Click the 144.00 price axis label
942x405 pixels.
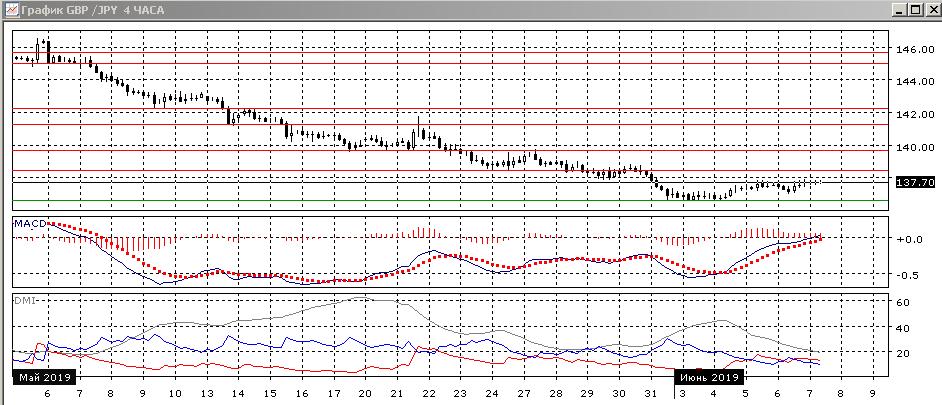pos(913,82)
